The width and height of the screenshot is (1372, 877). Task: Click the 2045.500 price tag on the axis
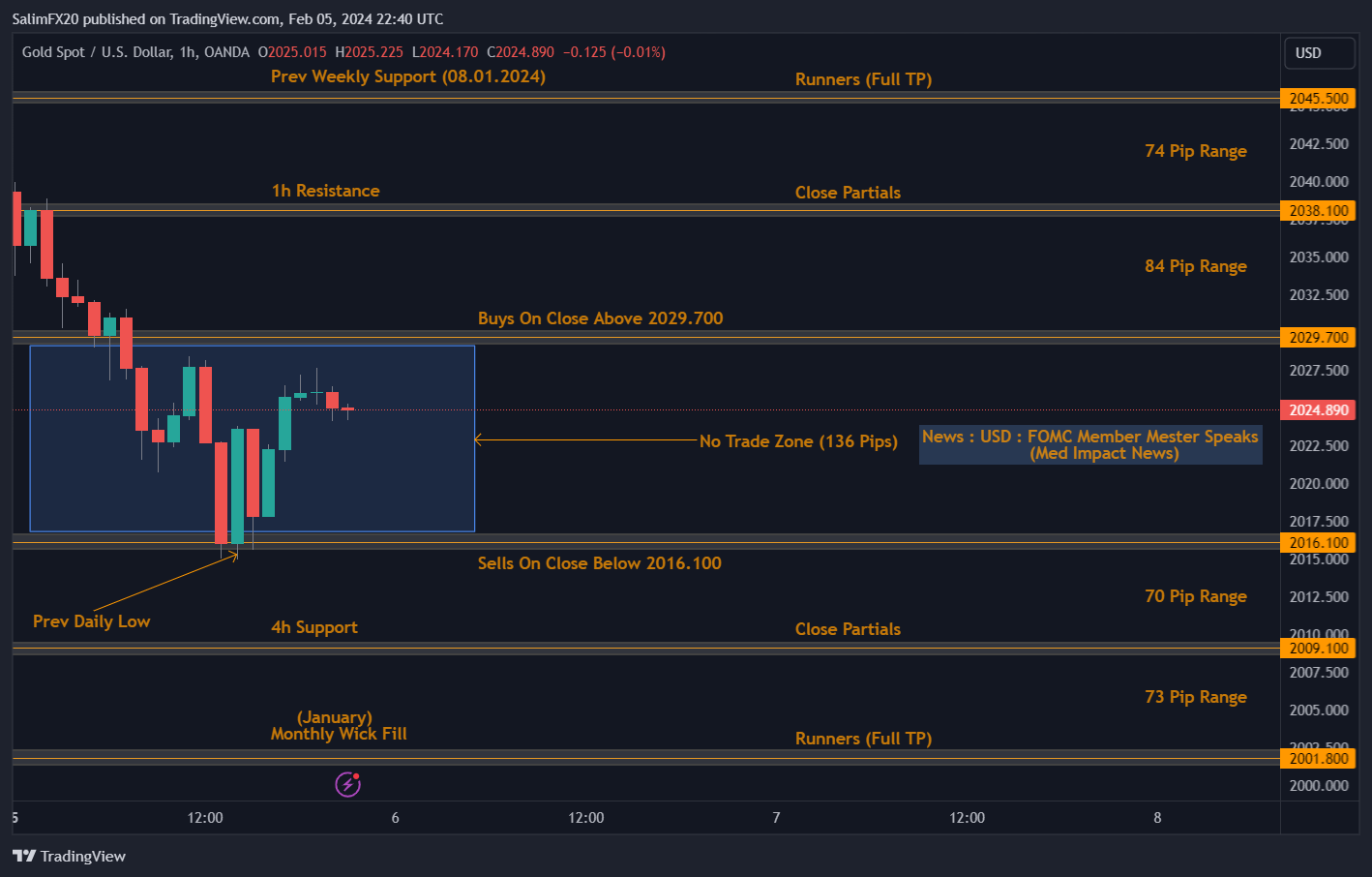point(1318,98)
